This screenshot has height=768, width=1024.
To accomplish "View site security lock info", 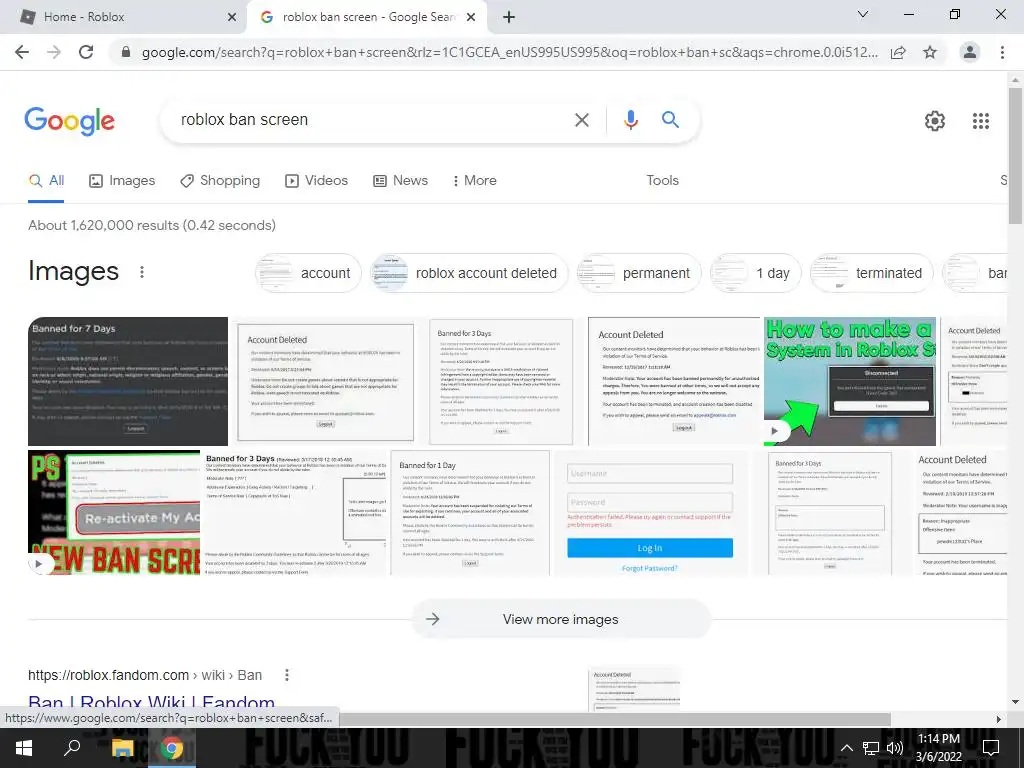I will pos(126,52).
